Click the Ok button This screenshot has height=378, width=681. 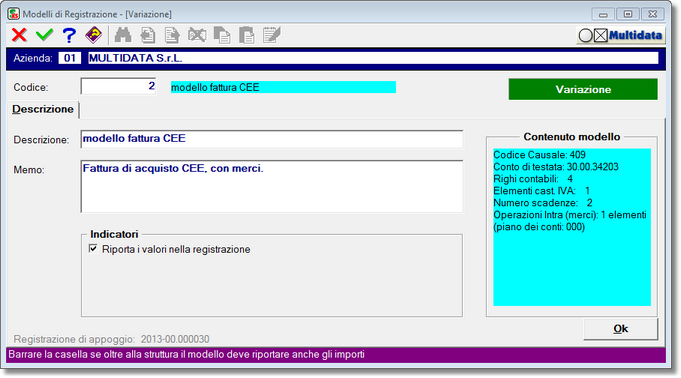[620, 329]
